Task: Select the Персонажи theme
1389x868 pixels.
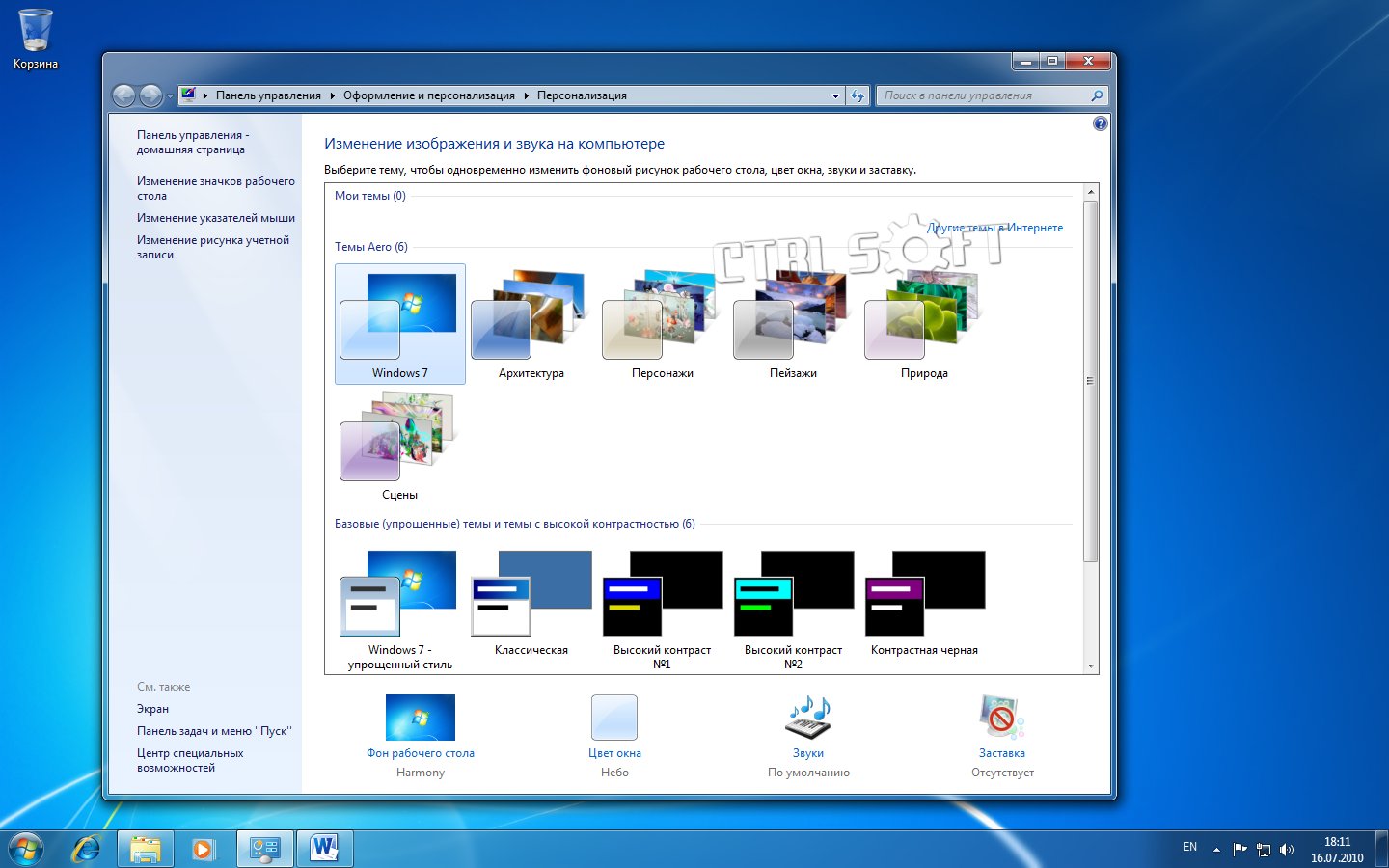Action: [x=663, y=324]
